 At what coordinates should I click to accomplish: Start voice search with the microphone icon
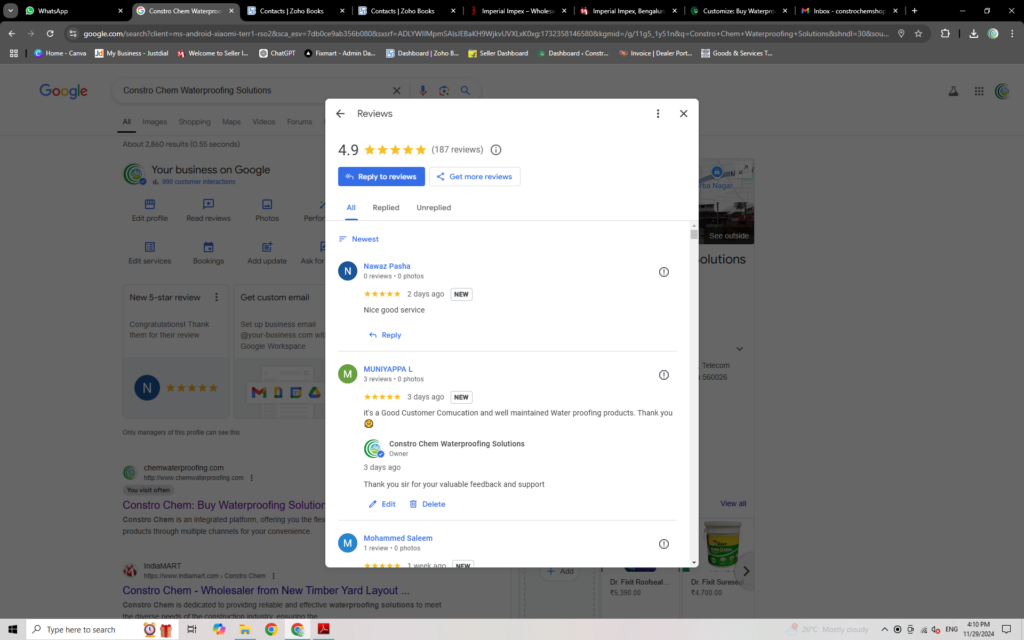(x=423, y=91)
